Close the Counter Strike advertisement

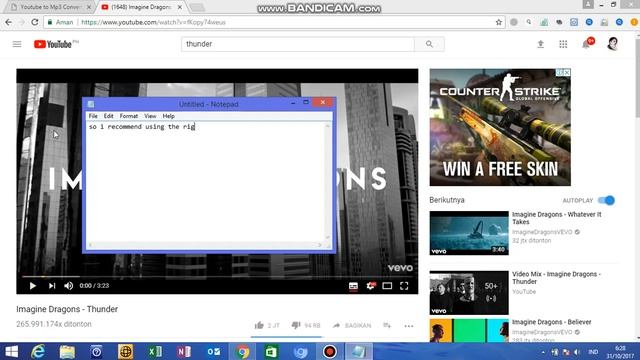567,72
